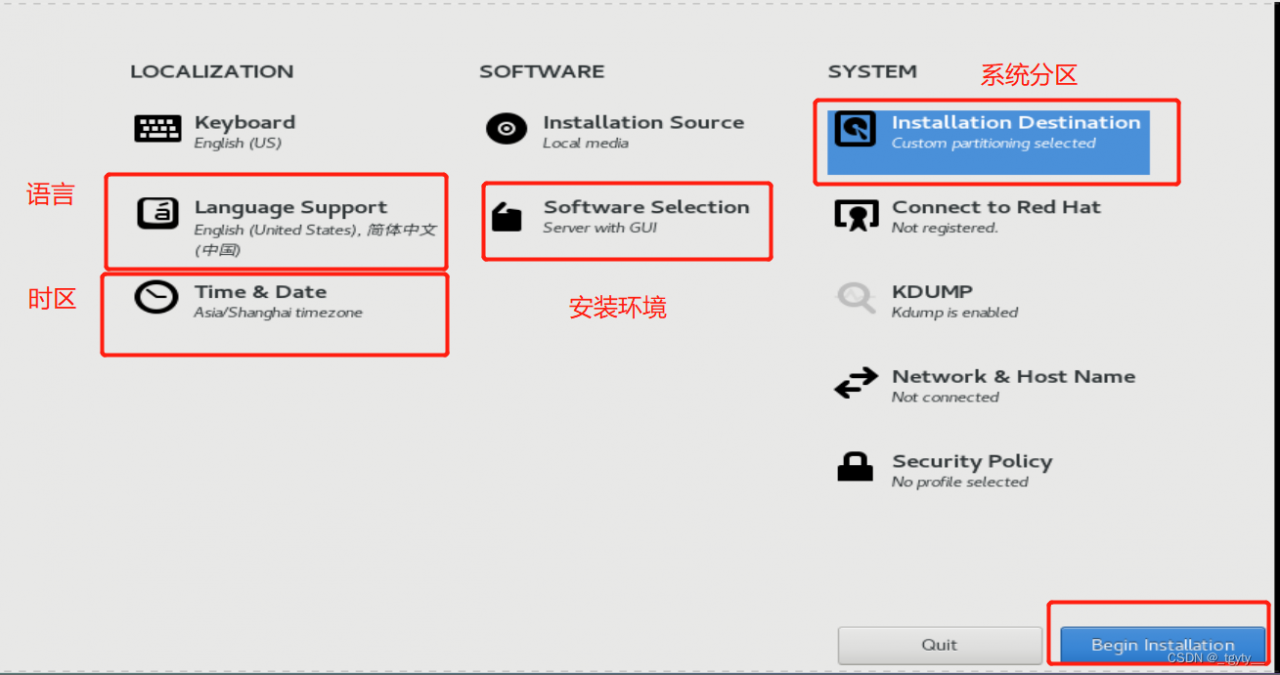
Task: Click the KDUMP magnifier icon
Action: (855, 298)
